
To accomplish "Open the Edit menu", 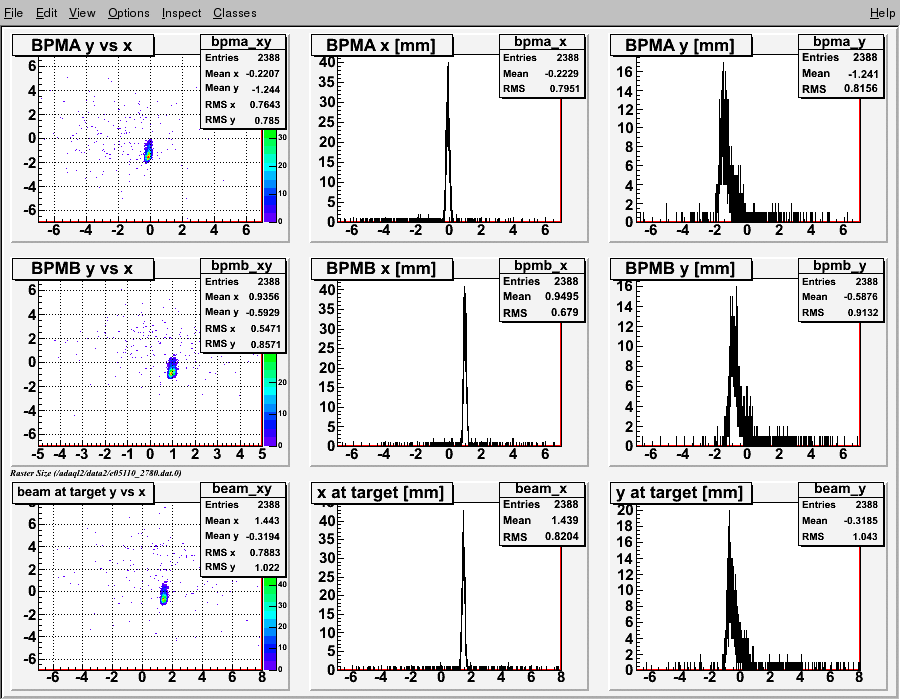I will pos(46,13).
